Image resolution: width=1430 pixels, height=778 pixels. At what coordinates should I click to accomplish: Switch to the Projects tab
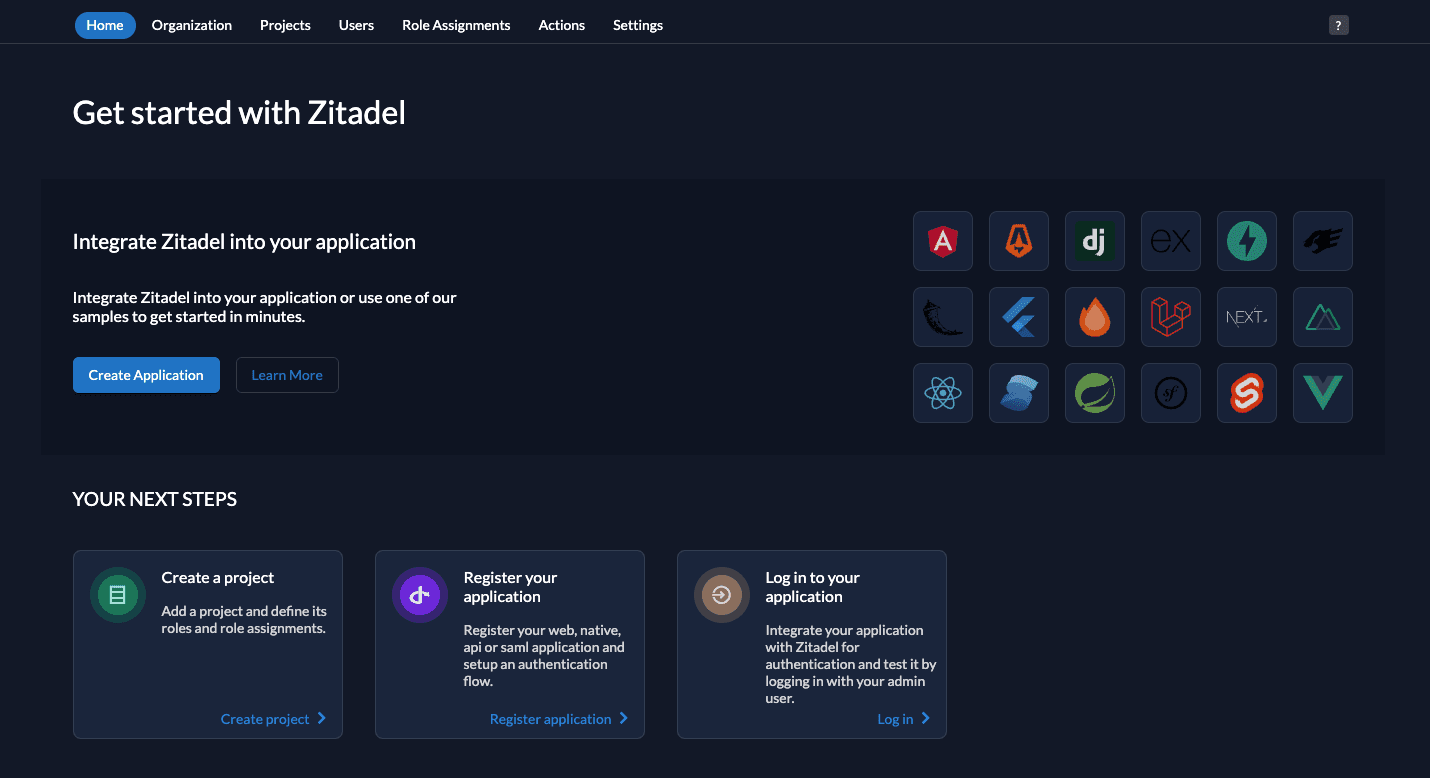(x=285, y=25)
